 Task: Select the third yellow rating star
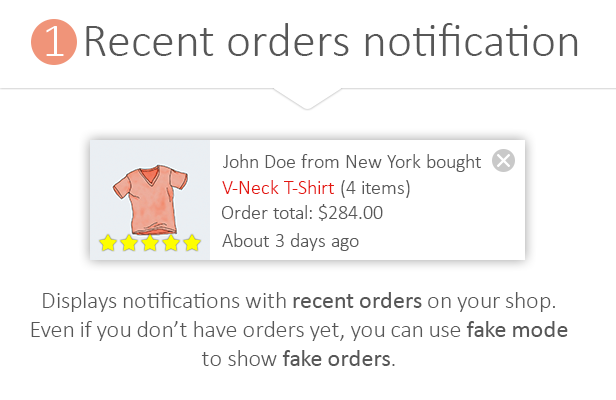[x=150, y=243]
